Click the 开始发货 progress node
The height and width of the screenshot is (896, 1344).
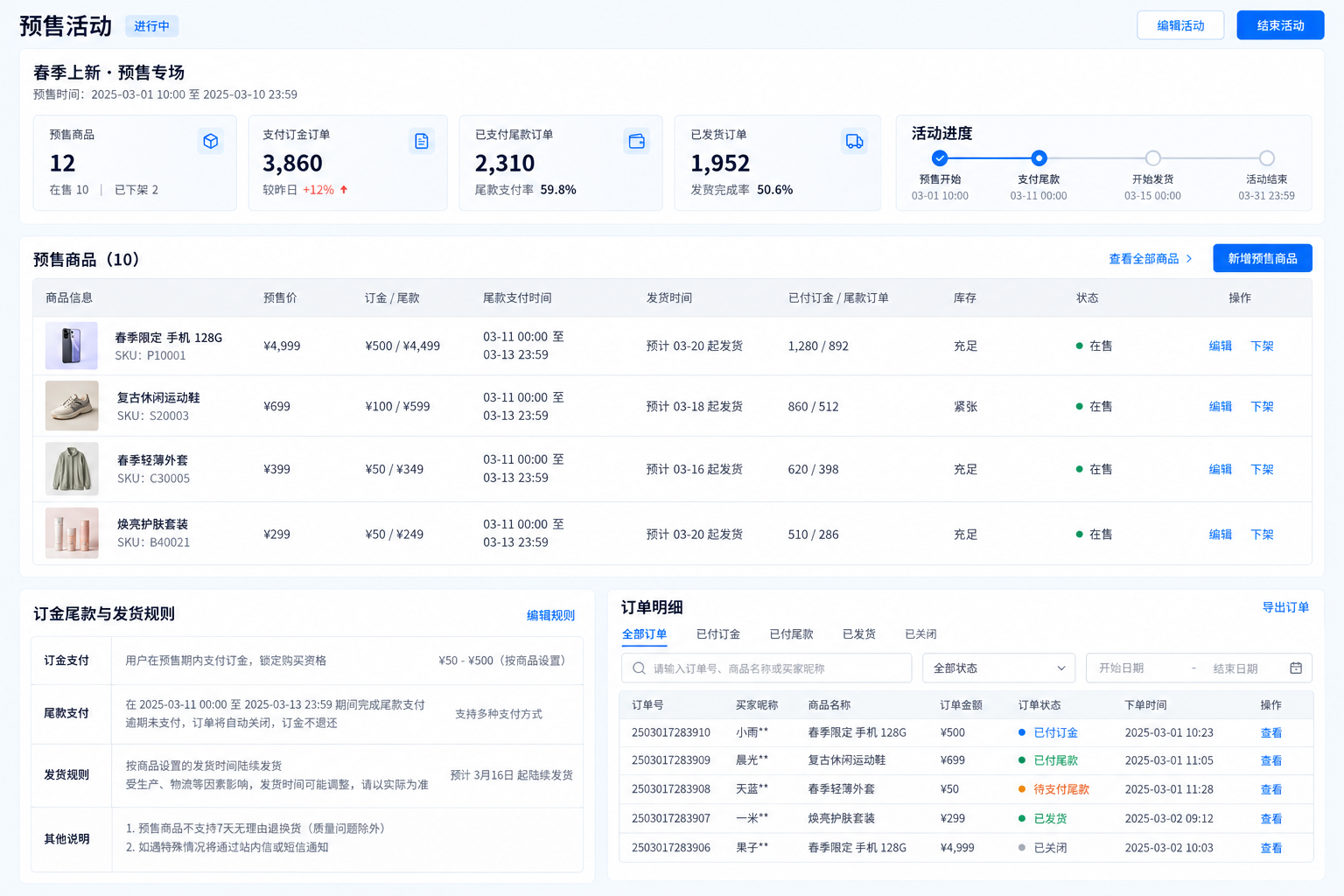click(x=1153, y=158)
